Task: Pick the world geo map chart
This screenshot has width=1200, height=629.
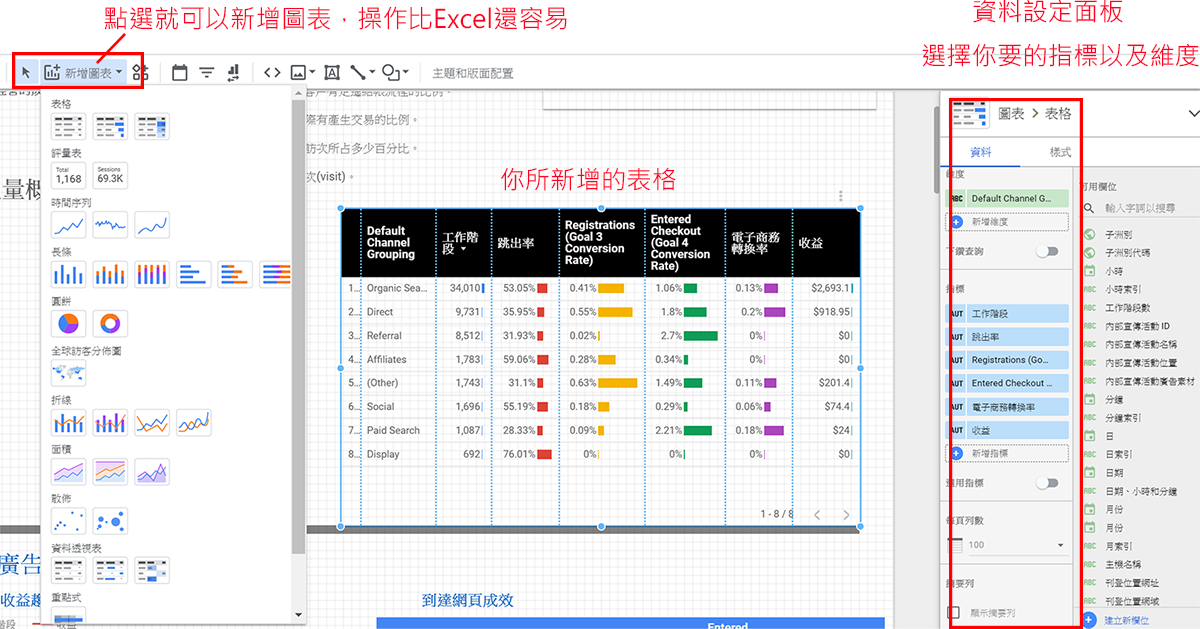Action: point(68,373)
